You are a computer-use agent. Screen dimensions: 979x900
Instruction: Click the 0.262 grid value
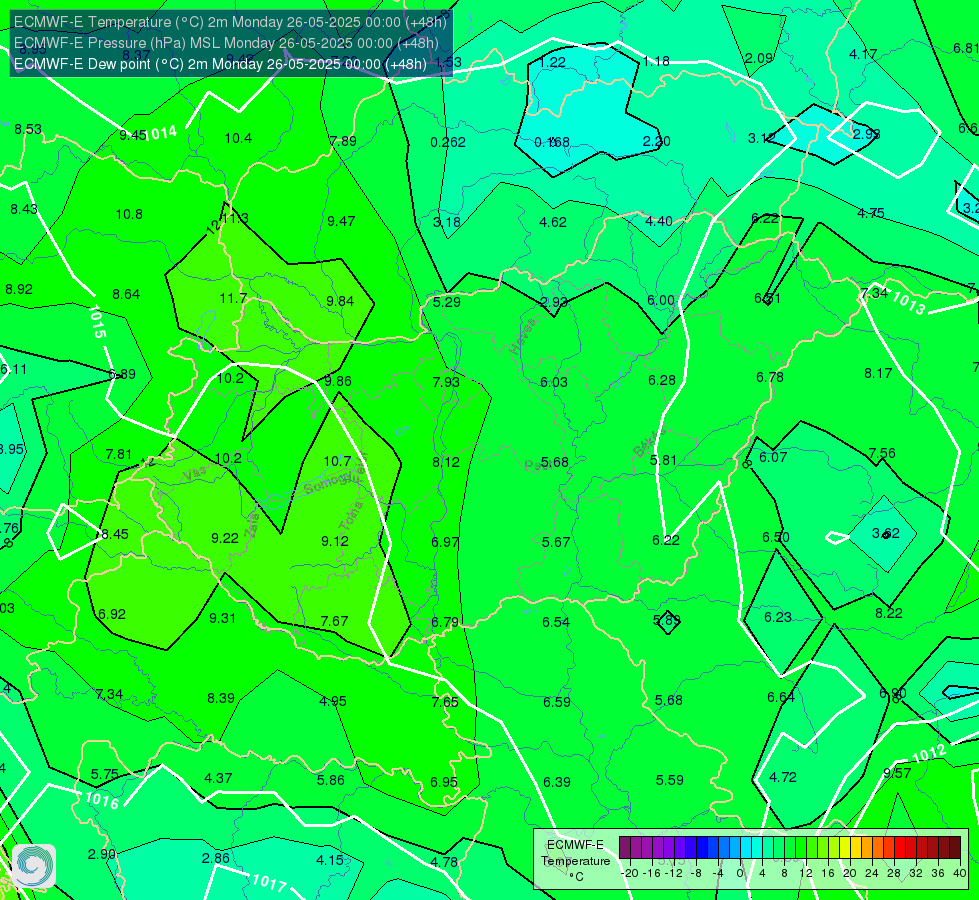(x=448, y=142)
